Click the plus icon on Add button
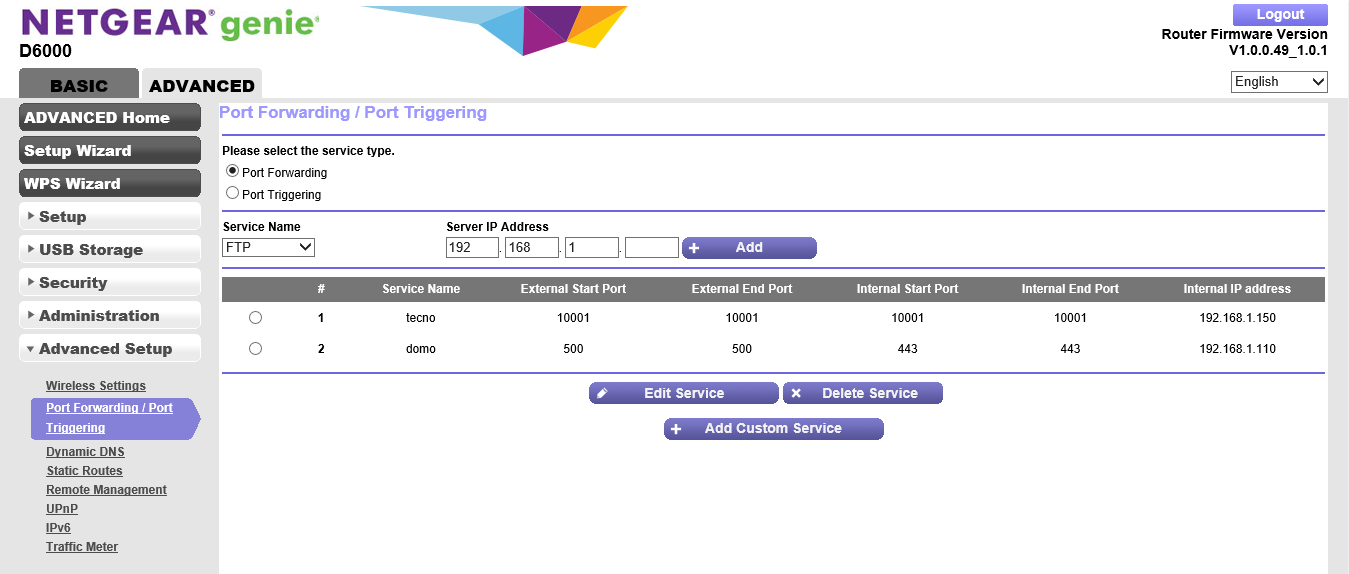 point(694,248)
